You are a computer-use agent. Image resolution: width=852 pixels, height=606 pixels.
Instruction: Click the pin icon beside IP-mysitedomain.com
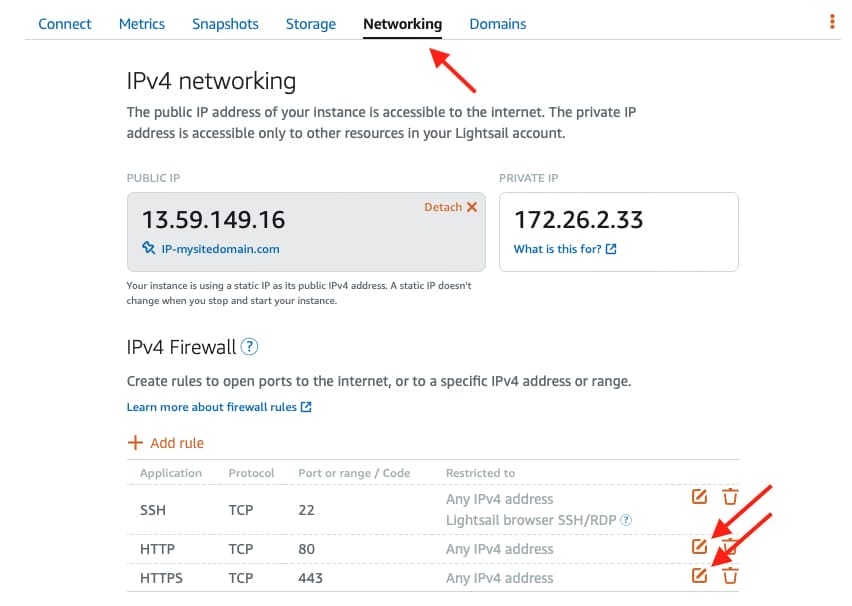(148, 248)
